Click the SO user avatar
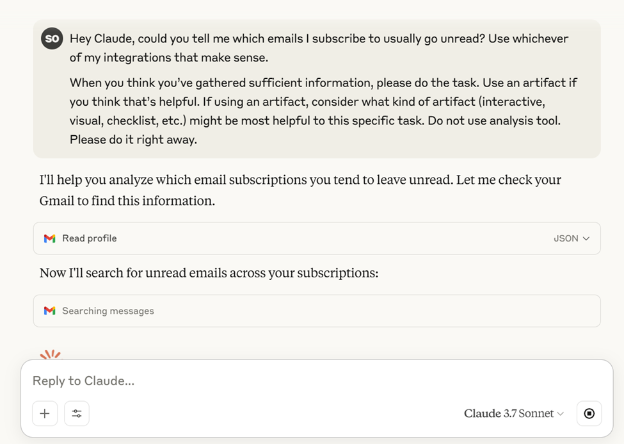The image size is (624, 444). click(50, 38)
